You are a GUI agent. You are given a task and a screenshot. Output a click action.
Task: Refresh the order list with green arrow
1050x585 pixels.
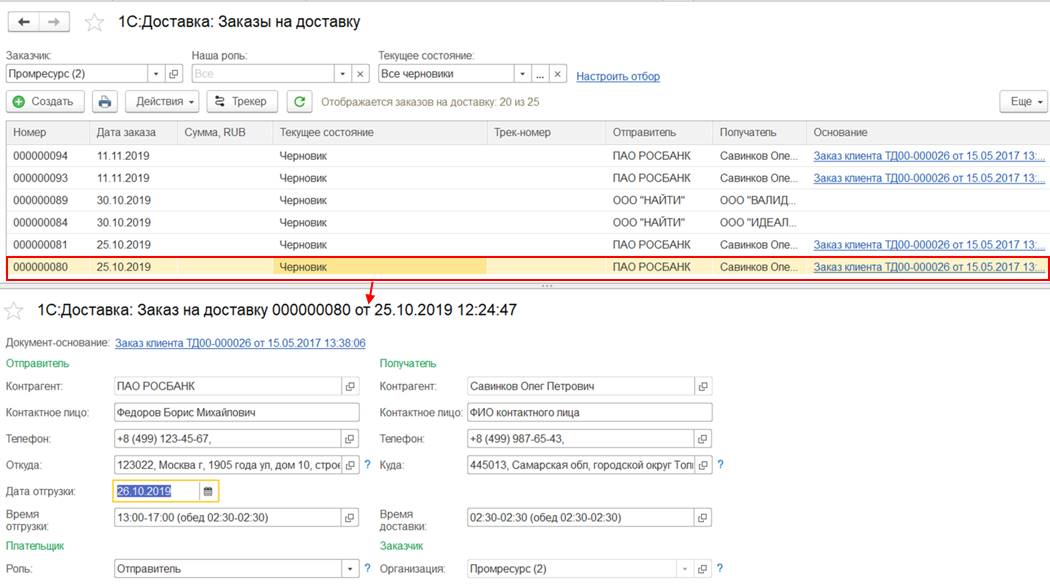click(x=299, y=102)
